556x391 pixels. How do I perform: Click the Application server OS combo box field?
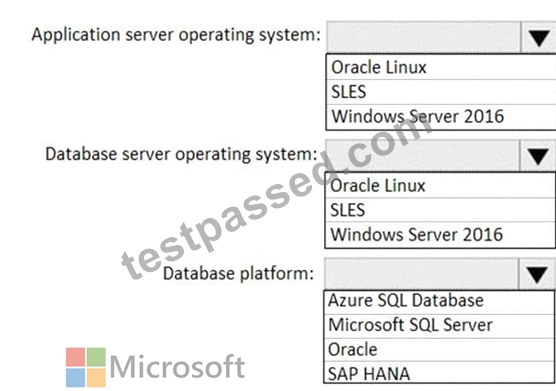pyautogui.click(x=424, y=37)
